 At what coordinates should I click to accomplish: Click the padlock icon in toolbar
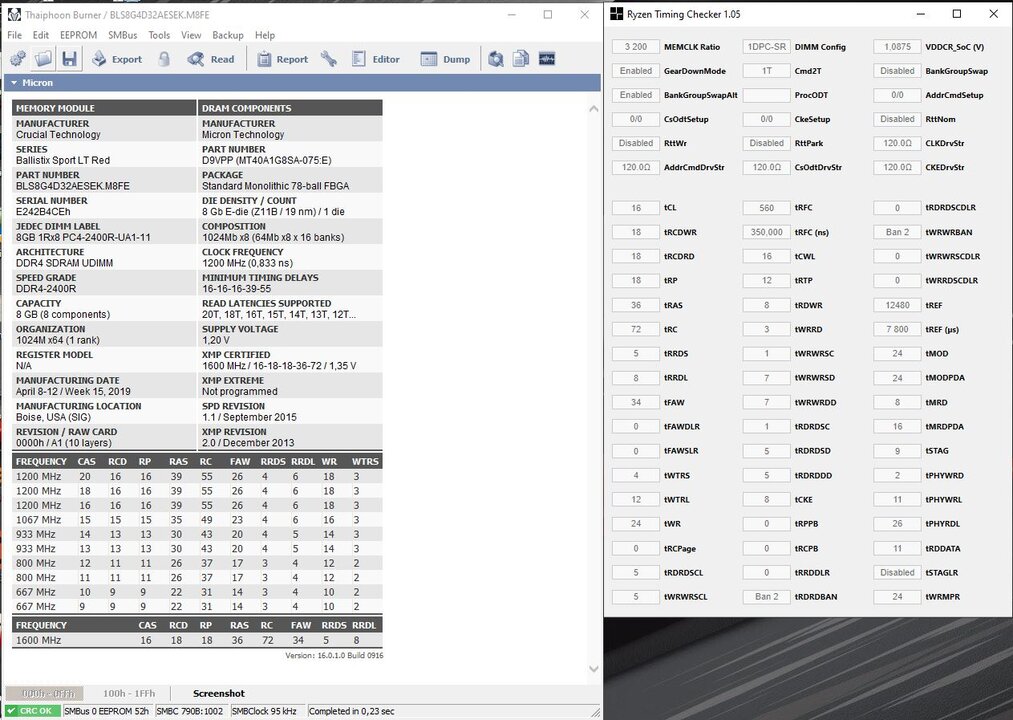[x=164, y=59]
